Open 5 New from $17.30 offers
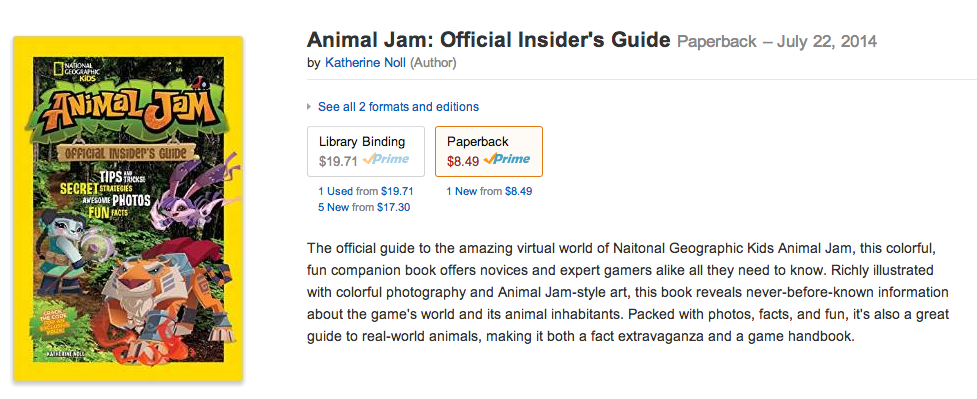The image size is (977, 399). 364,207
